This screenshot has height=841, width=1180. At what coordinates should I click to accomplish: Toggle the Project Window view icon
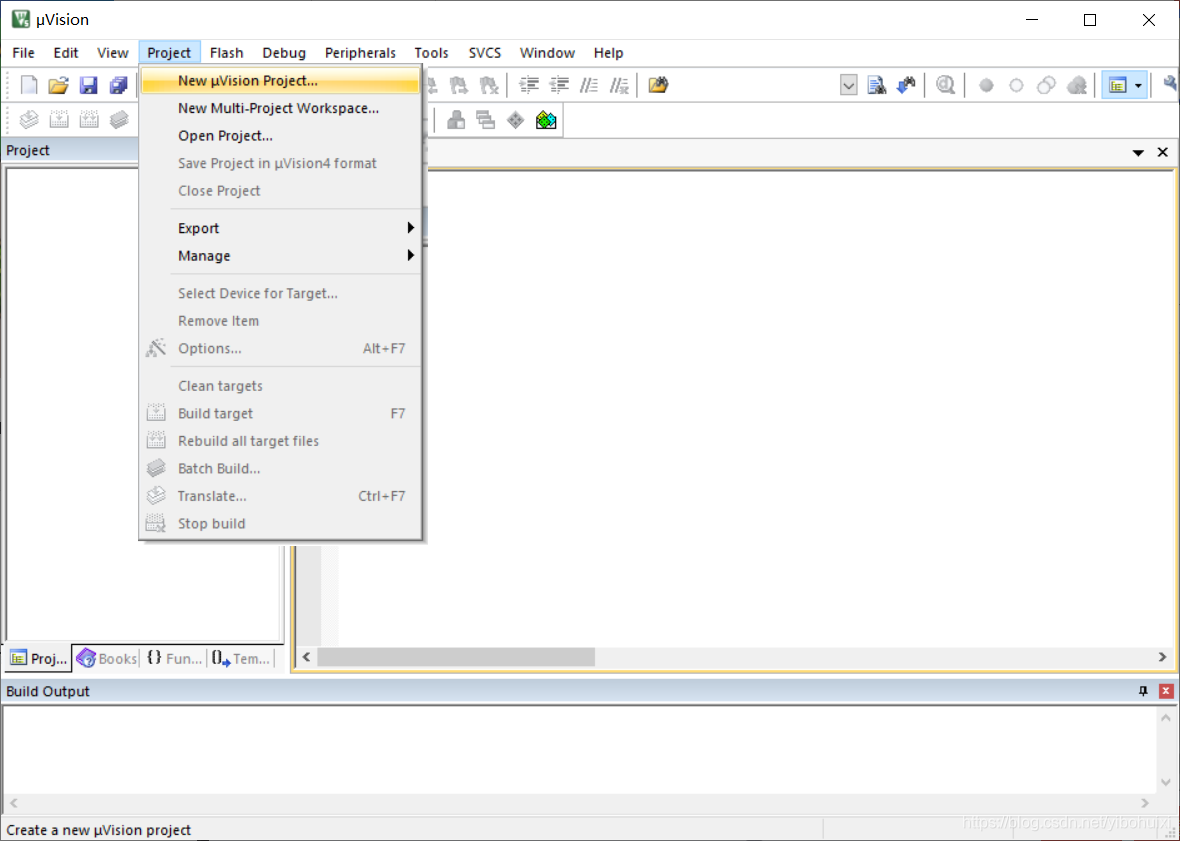coord(1118,85)
